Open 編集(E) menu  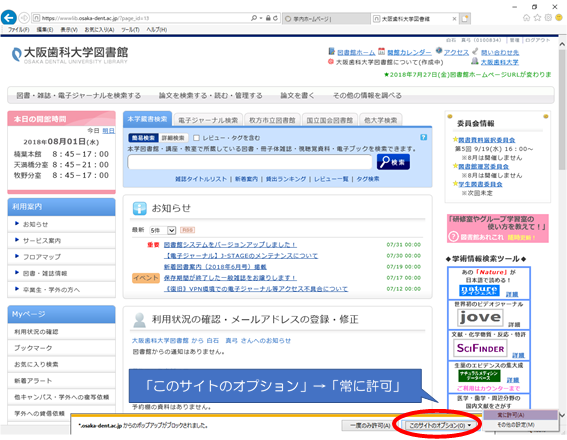[x=44, y=30]
